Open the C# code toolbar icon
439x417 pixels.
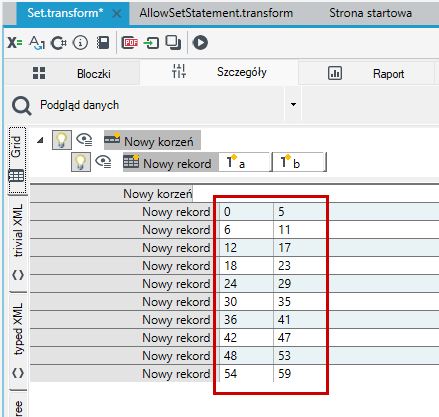coord(59,43)
